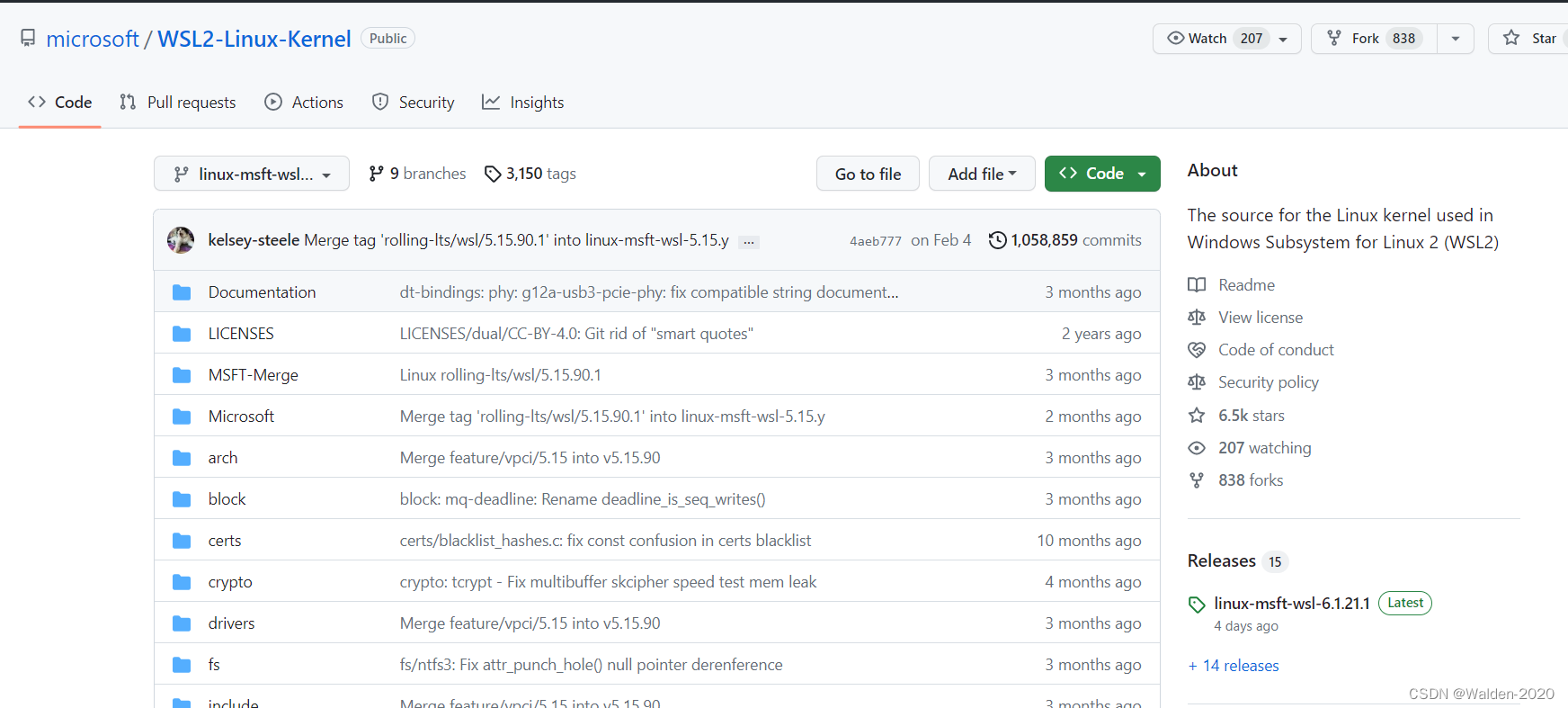The width and height of the screenshot is (1568, 708).
Task: Open the linux-msft-wsl-6.1.21.1 release
Action: click(1292, 604)
